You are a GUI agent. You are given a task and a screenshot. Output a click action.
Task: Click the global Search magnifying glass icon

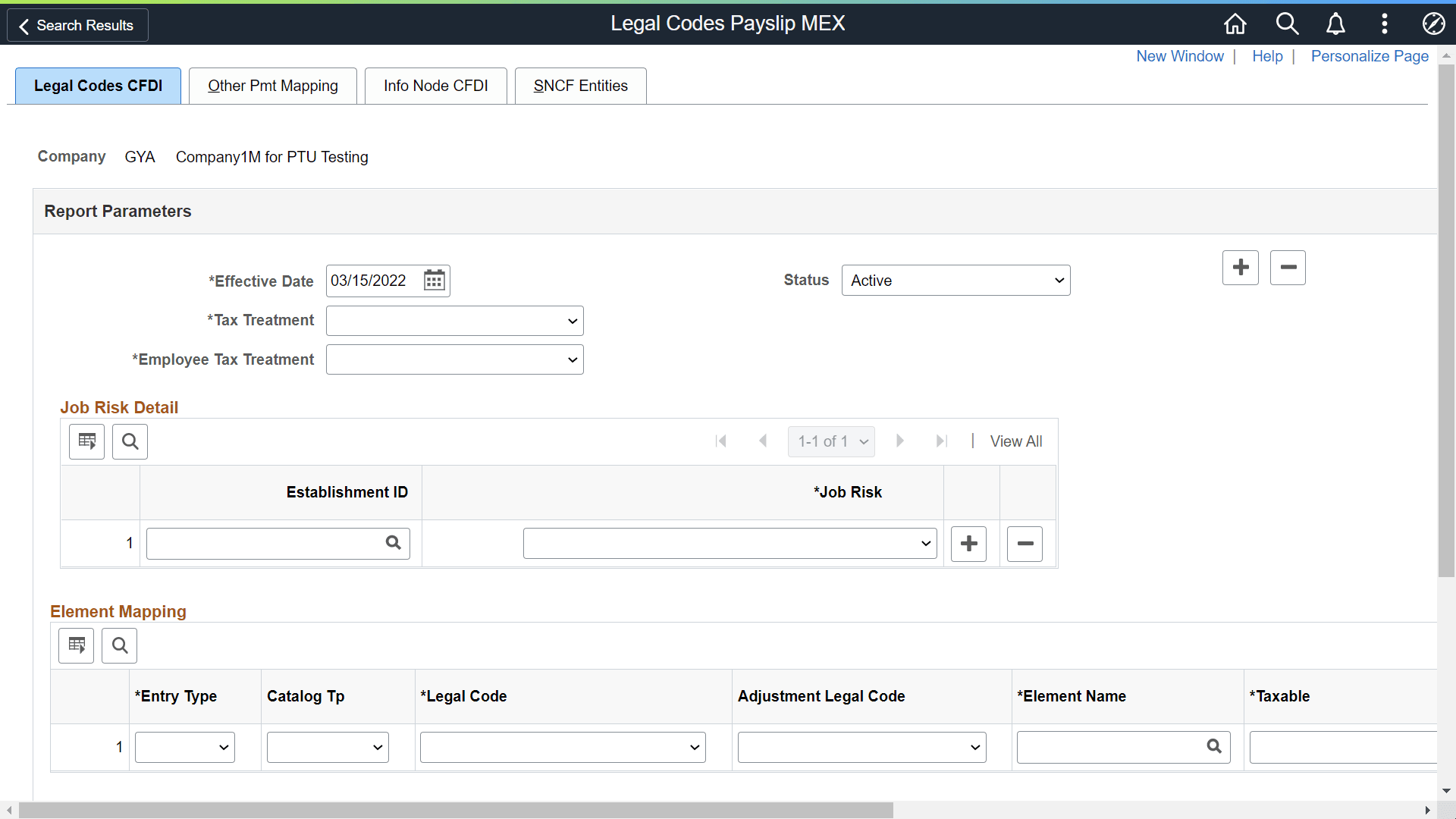pyautogui.click(x=1287, y=24)
